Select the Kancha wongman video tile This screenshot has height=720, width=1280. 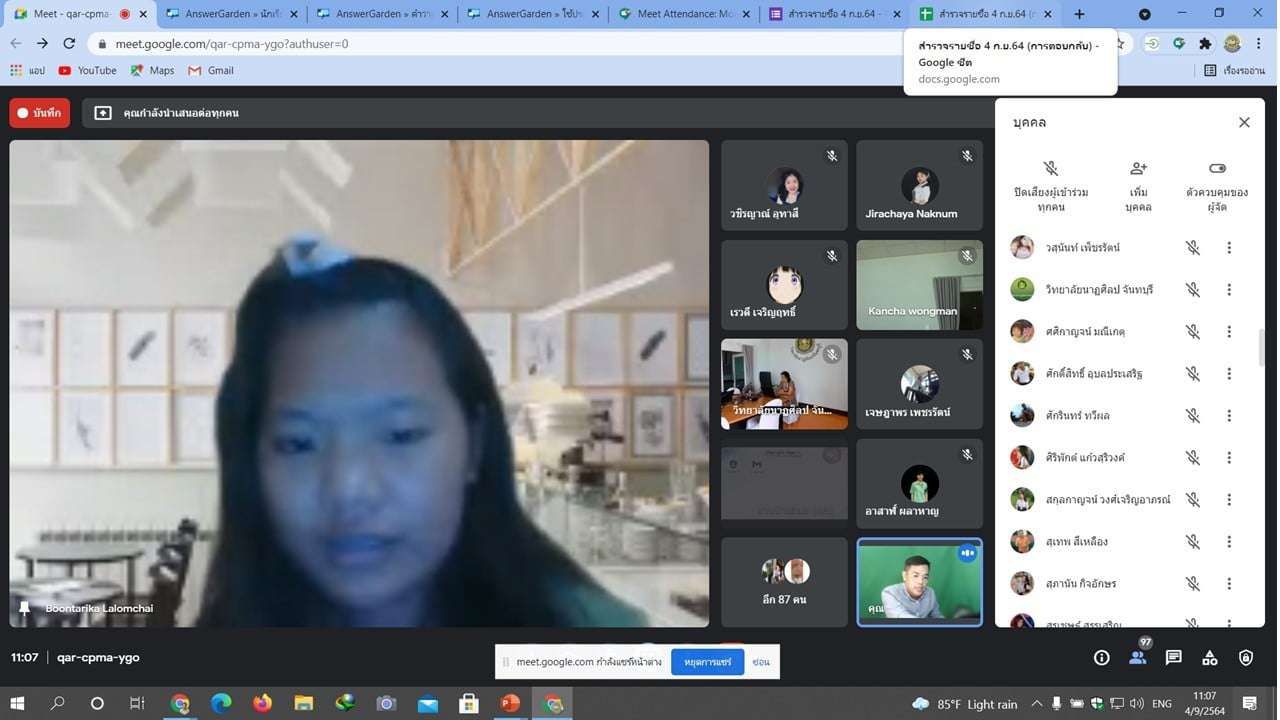[919, 285]
